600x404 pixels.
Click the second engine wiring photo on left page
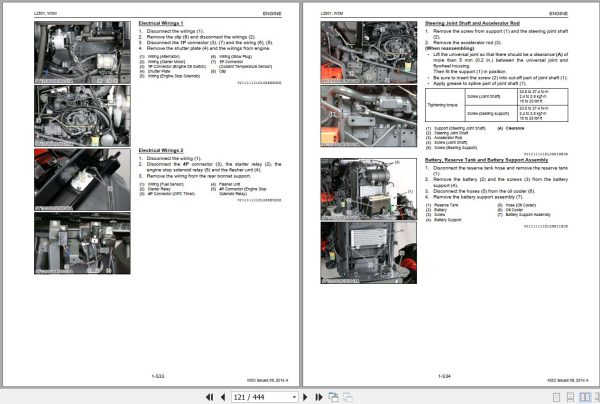pyautogui.click(x=82, y=116)
